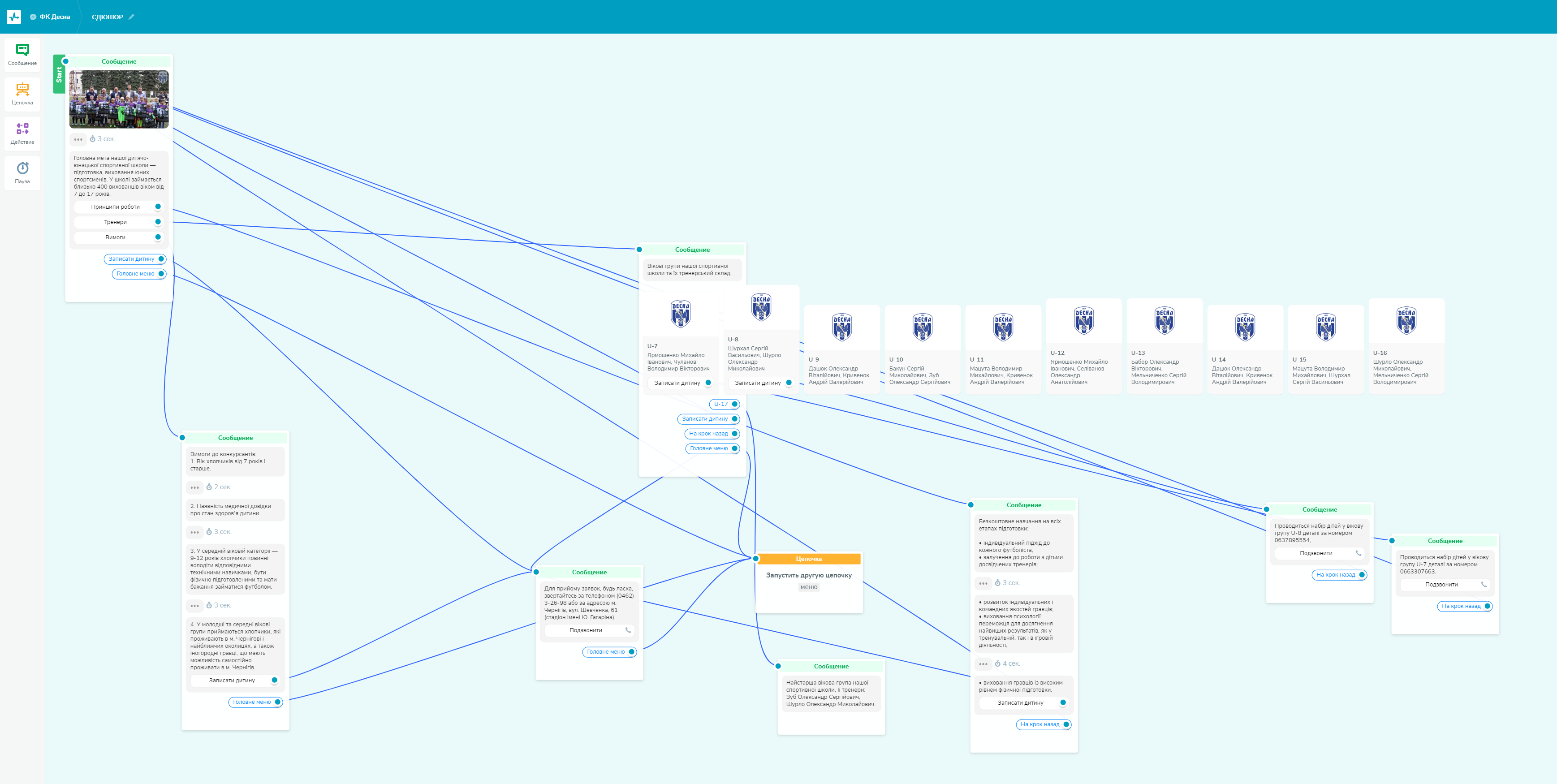
Task: Click the timer icon of the Start message pause
Action: point(92,139)
